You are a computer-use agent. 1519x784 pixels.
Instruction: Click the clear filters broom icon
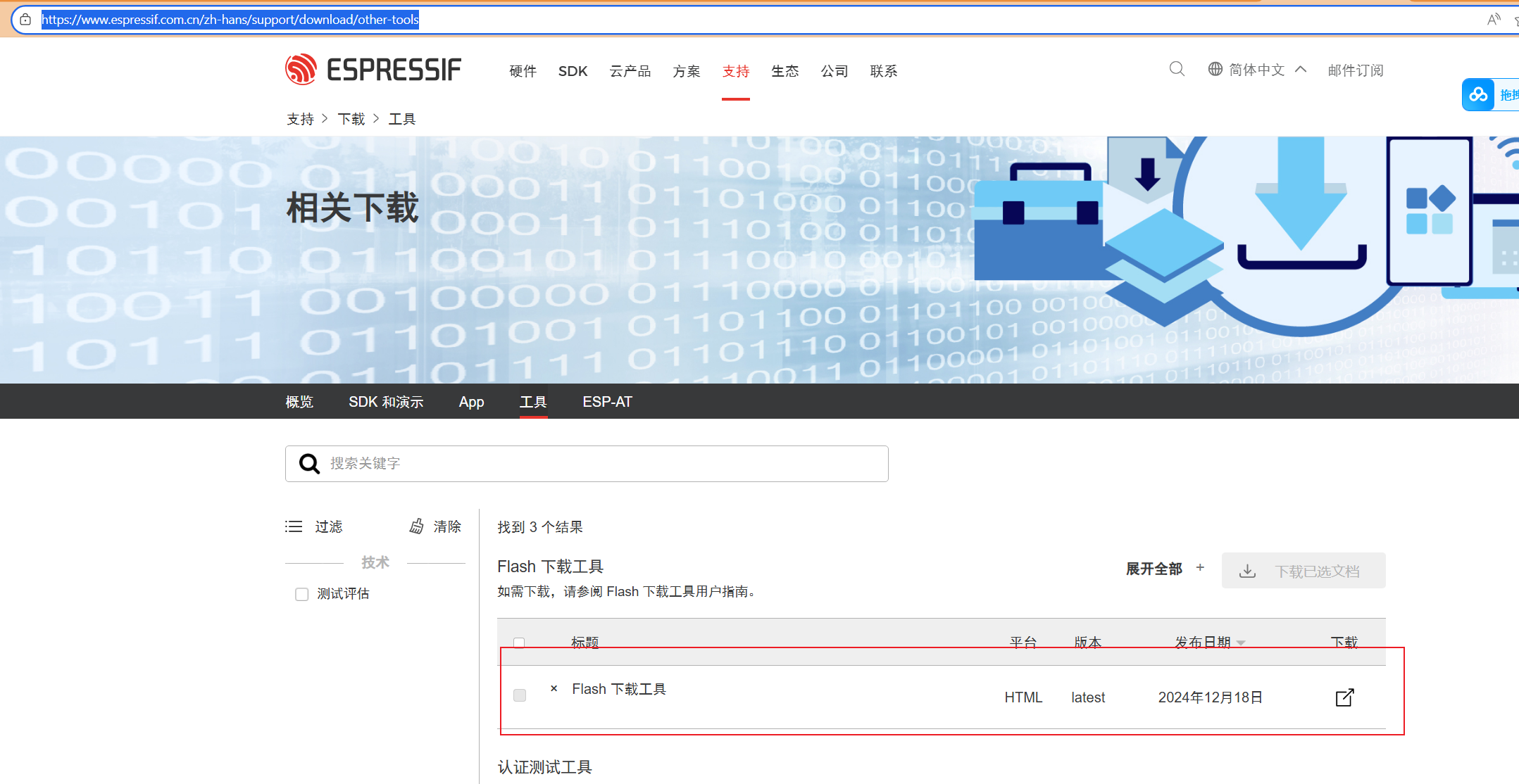pos(417,526)
